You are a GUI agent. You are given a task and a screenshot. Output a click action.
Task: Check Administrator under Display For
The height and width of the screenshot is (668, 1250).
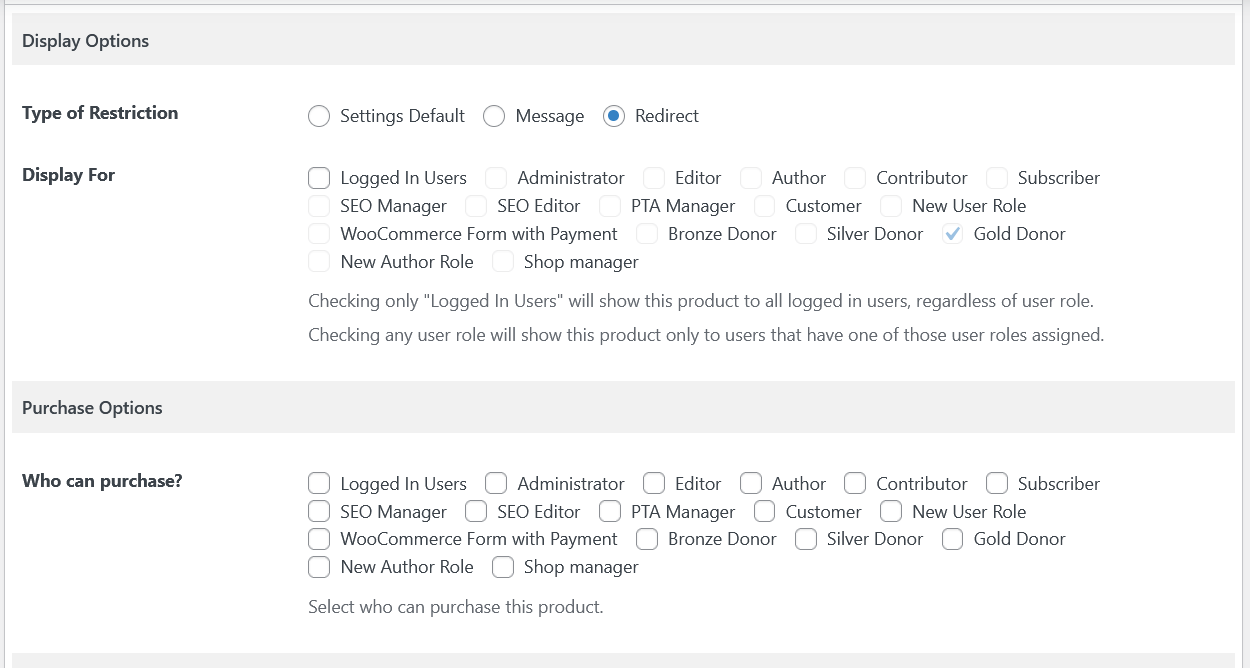pyautogui.click(x=496, y=178)
